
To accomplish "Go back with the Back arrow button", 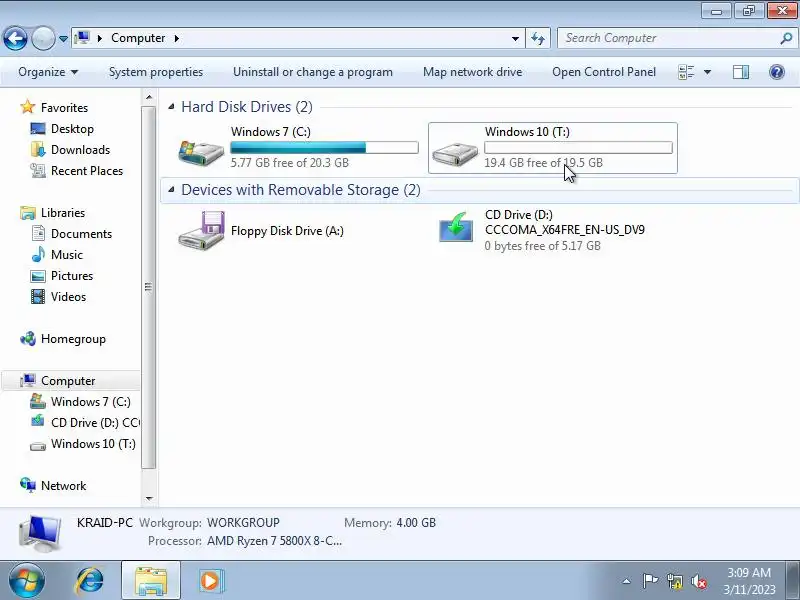I will click(x=15, y=38).
